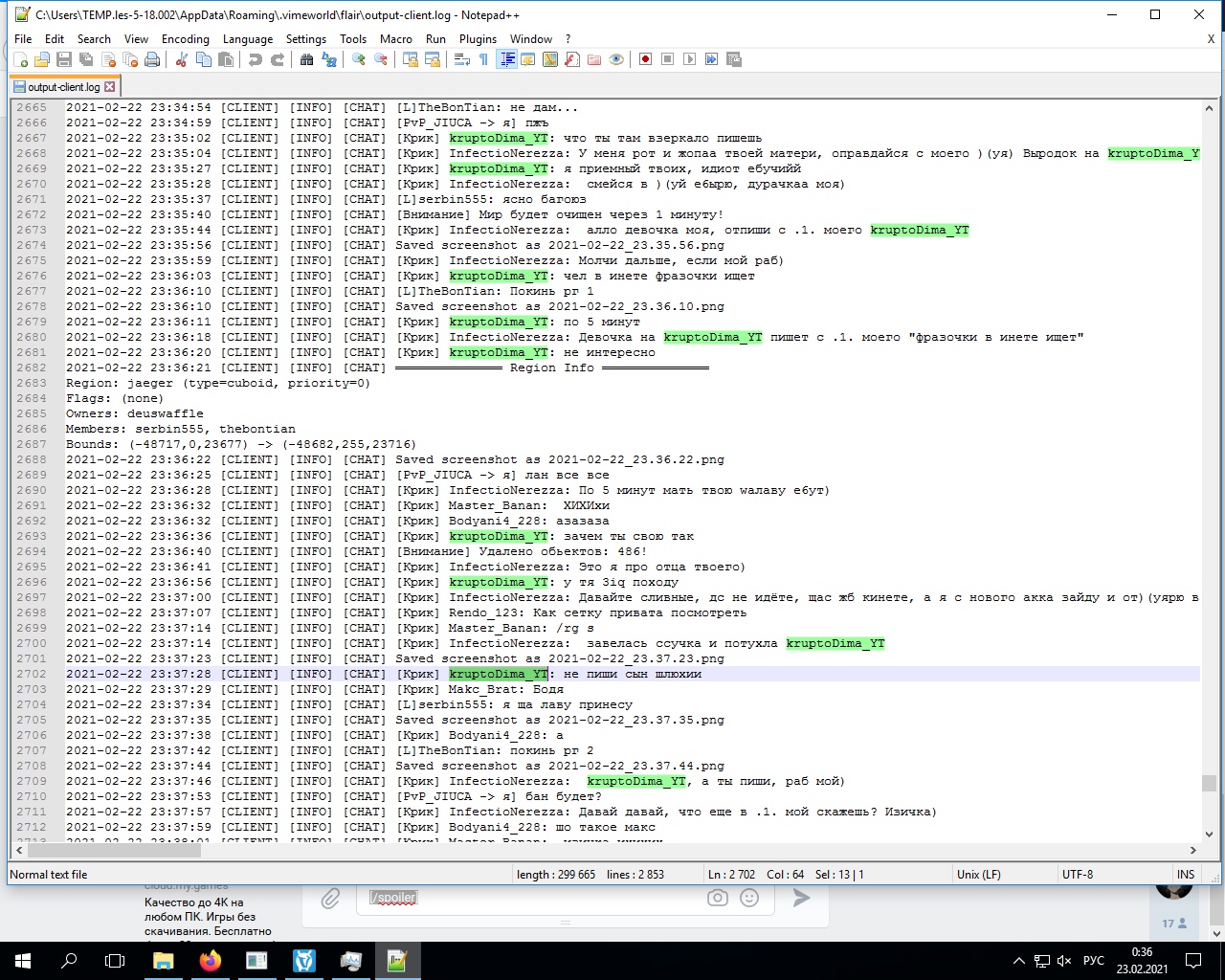Image resolution: width=1225 pixels, height=980 pixels.
Task: Open the Encoding menu
Action: 186,39
